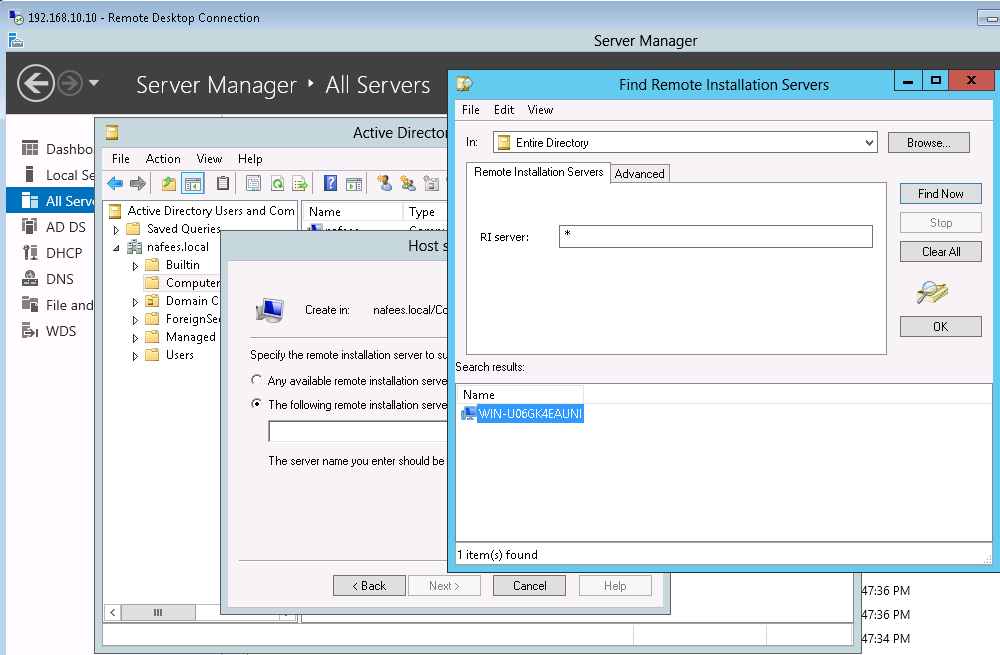Open the View menu in Find Remote Installation Servers
Screen dimensions: 1000x655
tap(540, 110)
